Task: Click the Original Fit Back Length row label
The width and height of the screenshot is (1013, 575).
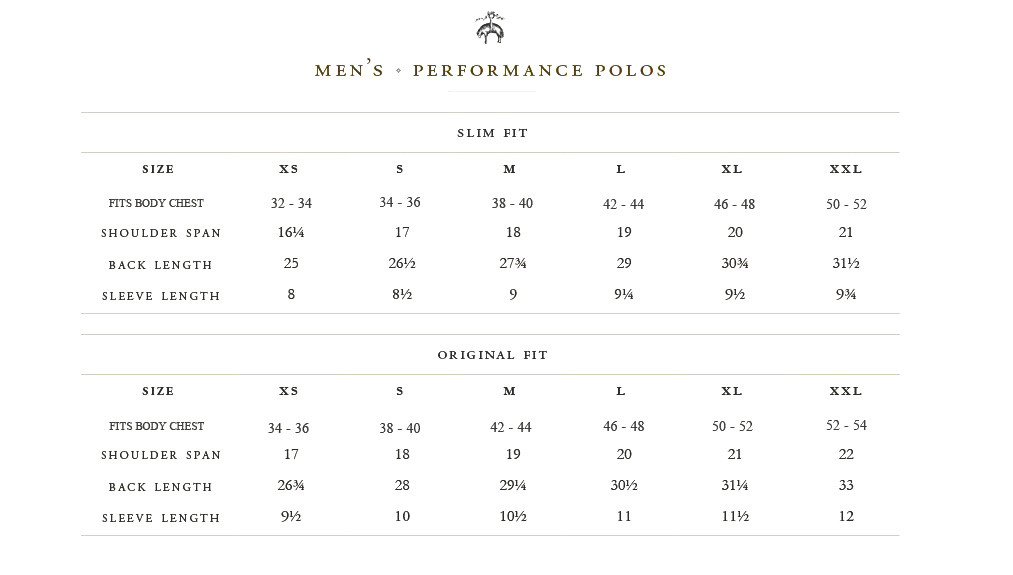Action: point(161,488)
